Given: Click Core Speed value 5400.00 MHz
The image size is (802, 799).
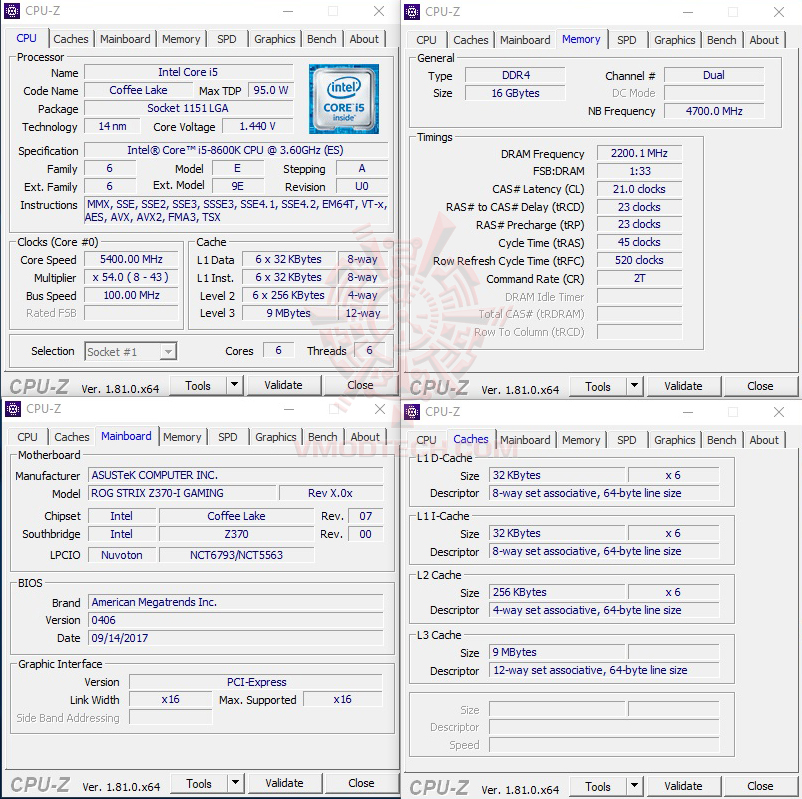Looking at the screenshot, I should tap(131, 259).
